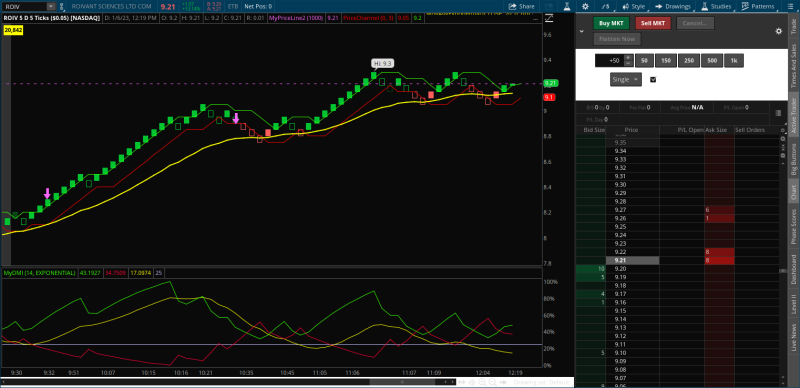Open the ROIV symbol dropdown arrow
This screenshot has height=388, width=800.
pyautogui.click(x=51, y=7)
